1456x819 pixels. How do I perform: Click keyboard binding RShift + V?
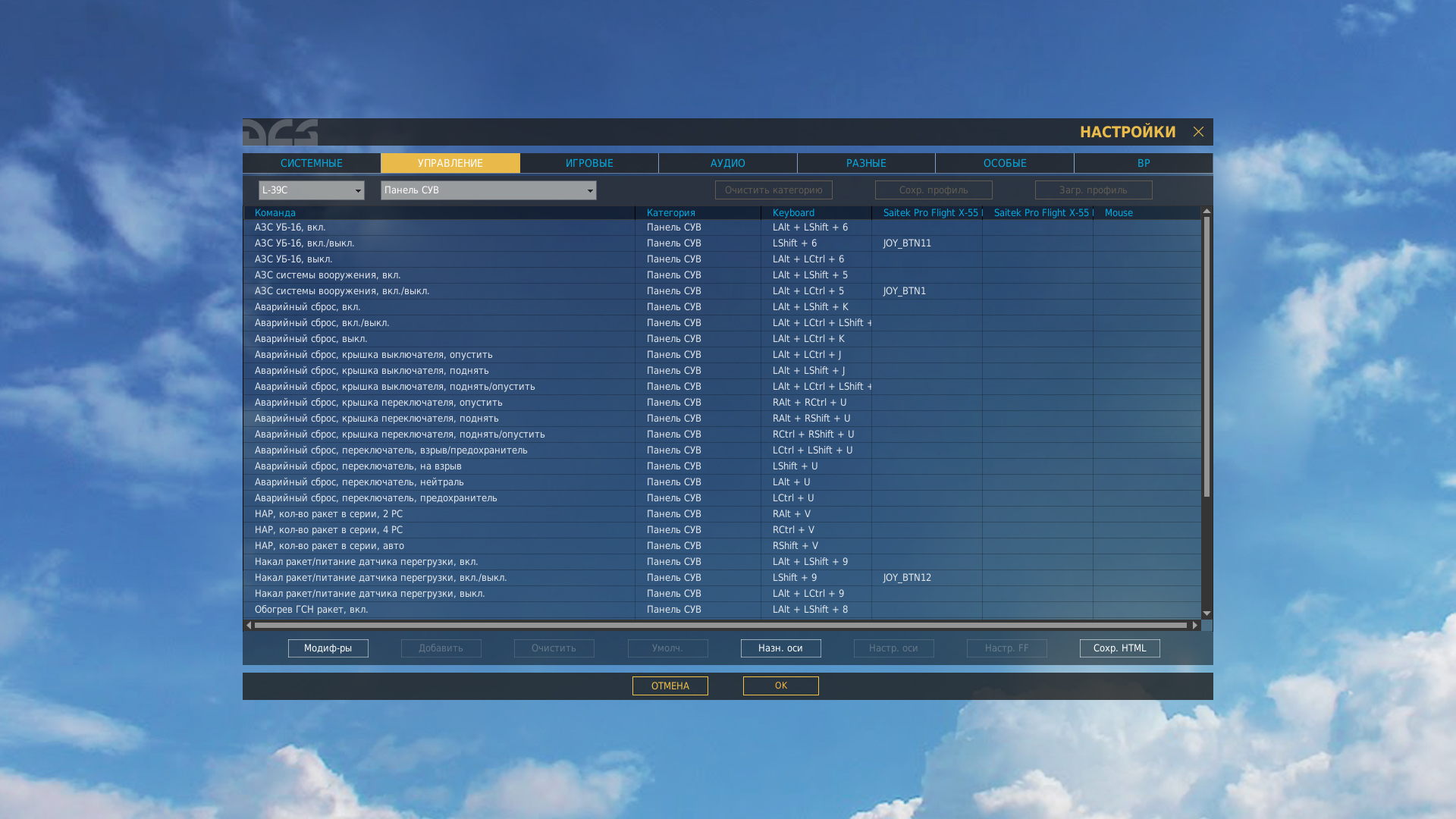pyautogui.click(x=816, y=546)
